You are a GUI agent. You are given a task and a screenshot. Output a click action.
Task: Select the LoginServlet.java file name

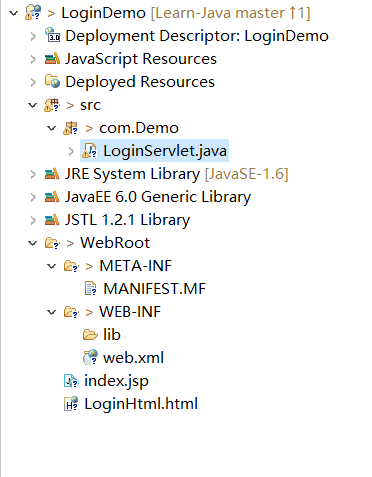(165, 151)
